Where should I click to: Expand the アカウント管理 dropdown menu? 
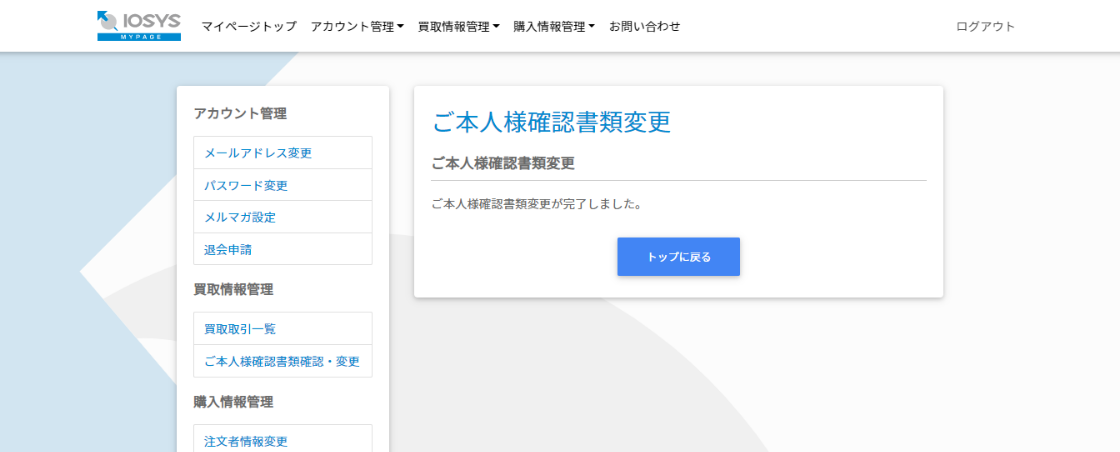tap(357, 27)
